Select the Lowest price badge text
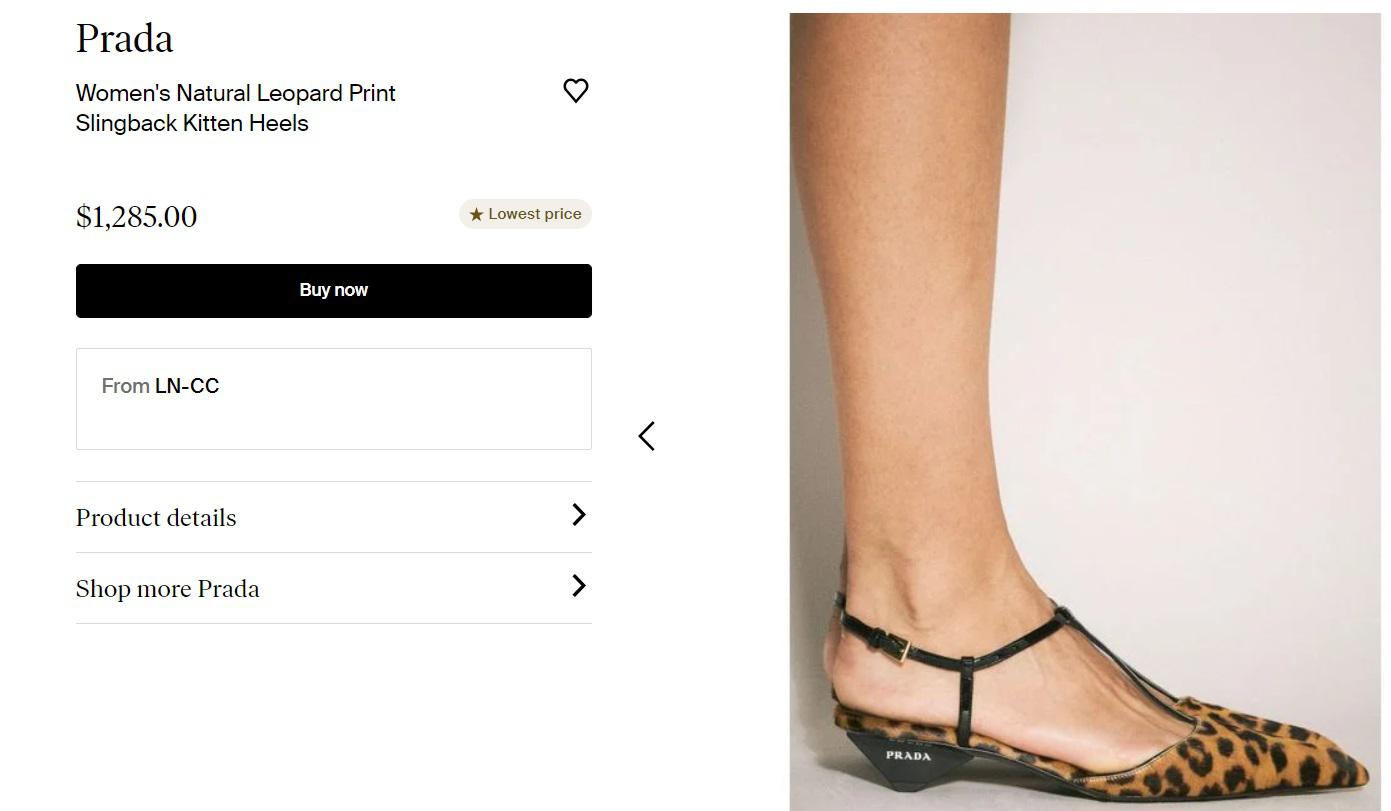The image size is (1391, 811). tap(534, 214)
